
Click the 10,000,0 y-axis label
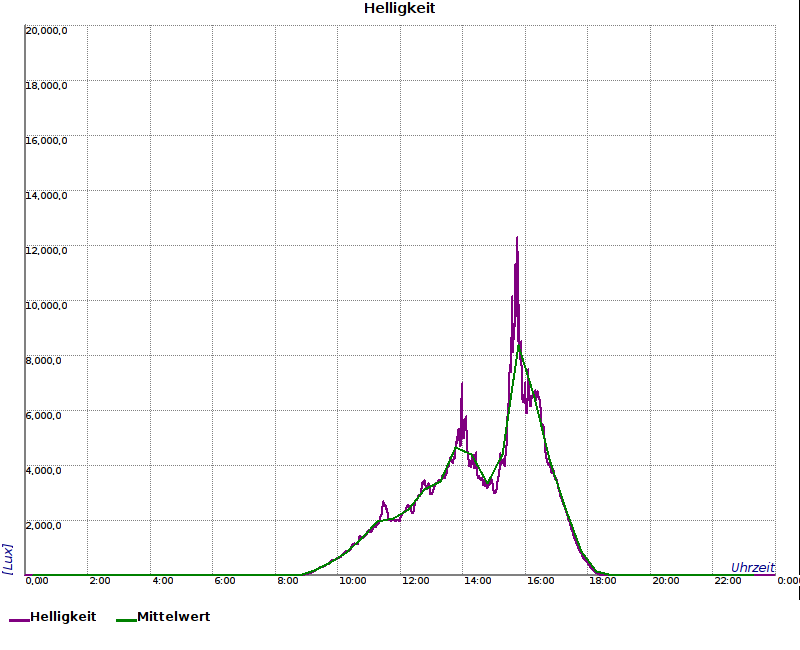[x=46, y=306]
